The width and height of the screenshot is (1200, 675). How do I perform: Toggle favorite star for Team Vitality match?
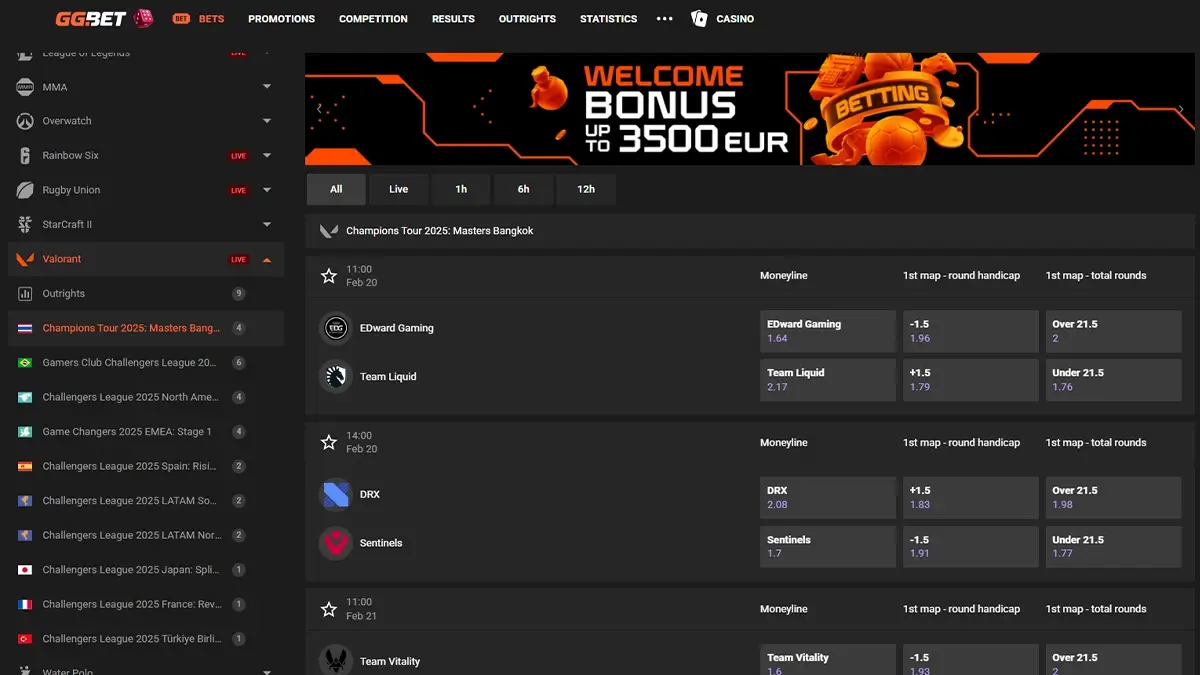click(x=327, y=609)
